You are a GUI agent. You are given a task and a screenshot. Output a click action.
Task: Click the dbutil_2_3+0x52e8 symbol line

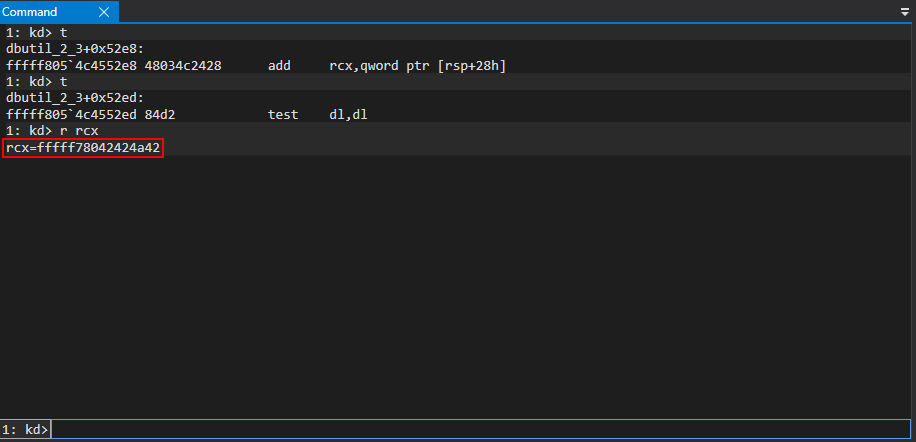pos(75,49)
